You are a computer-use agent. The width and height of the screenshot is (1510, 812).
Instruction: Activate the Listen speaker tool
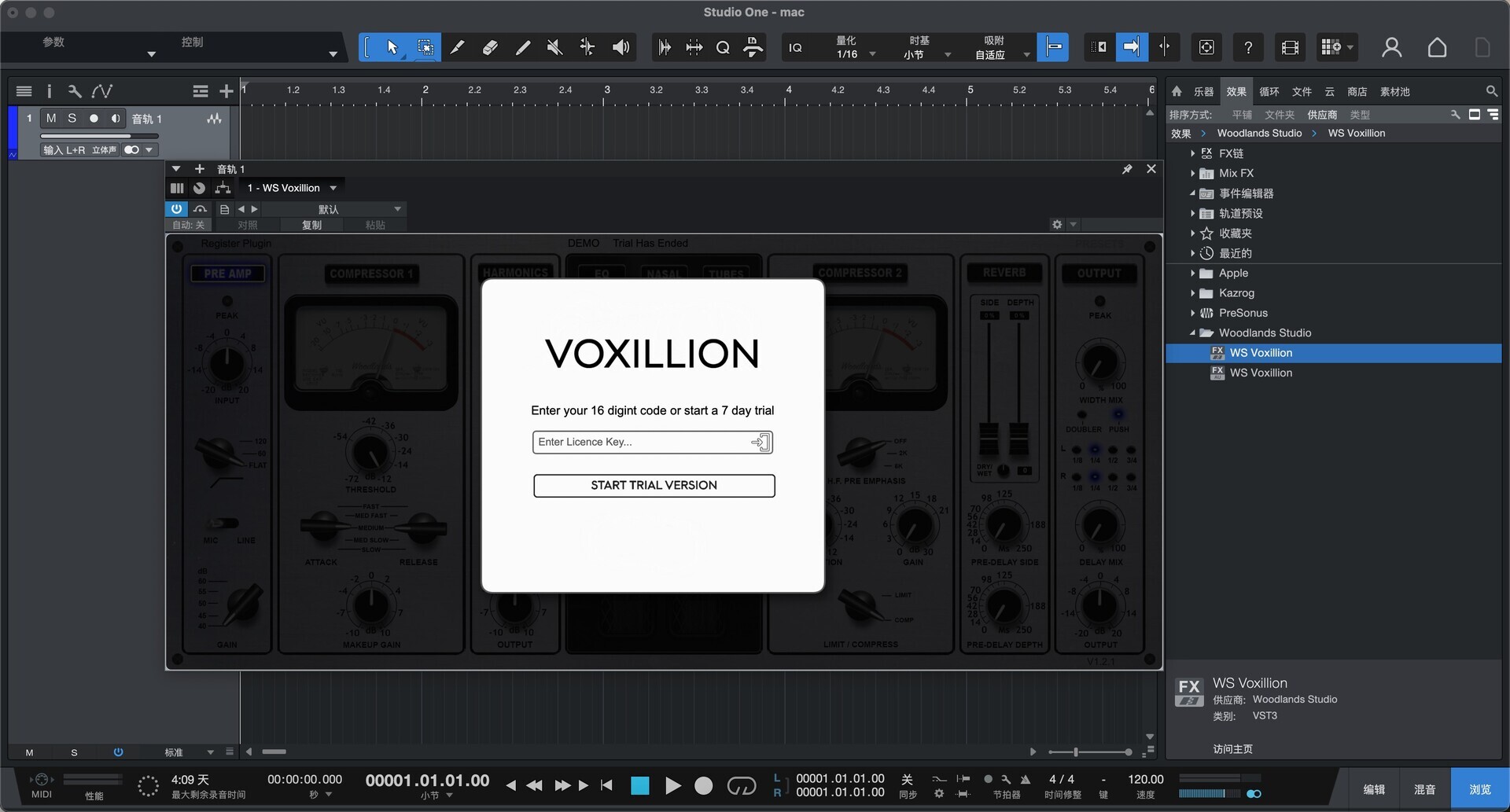click(621, 48)
